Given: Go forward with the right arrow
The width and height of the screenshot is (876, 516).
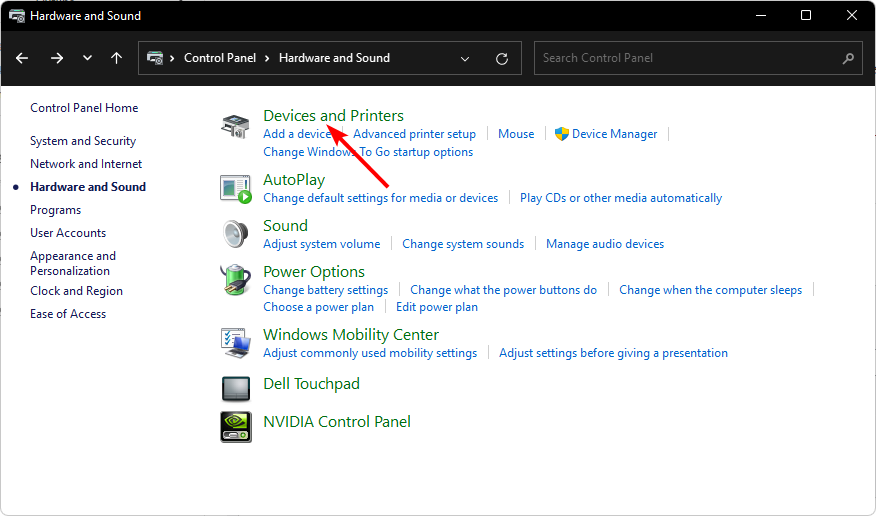Looking at the screenshot, I should coord(56,58).
